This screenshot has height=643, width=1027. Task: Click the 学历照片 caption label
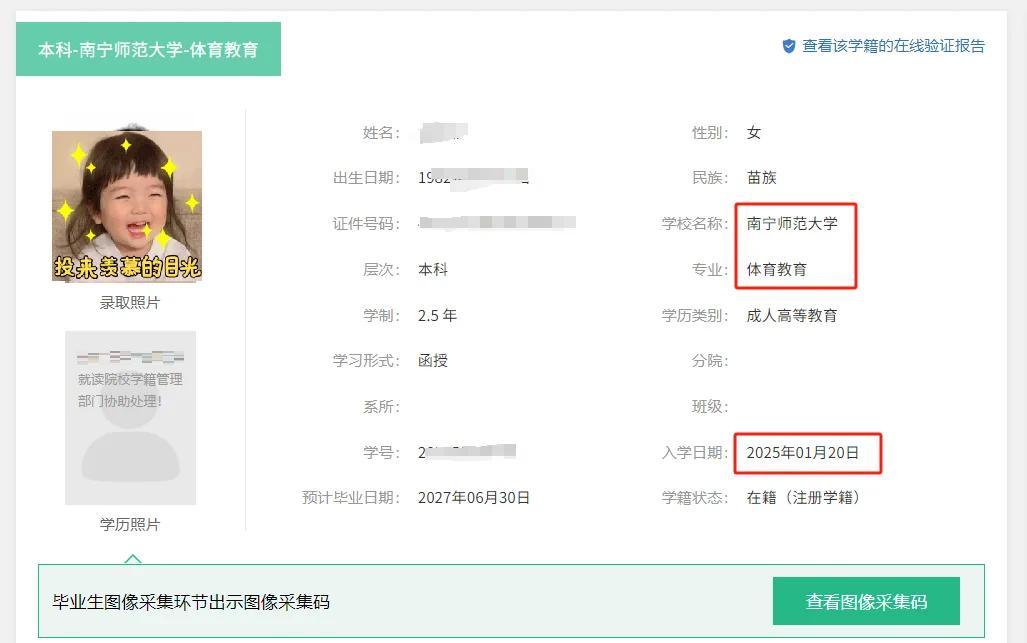[130, 524]
